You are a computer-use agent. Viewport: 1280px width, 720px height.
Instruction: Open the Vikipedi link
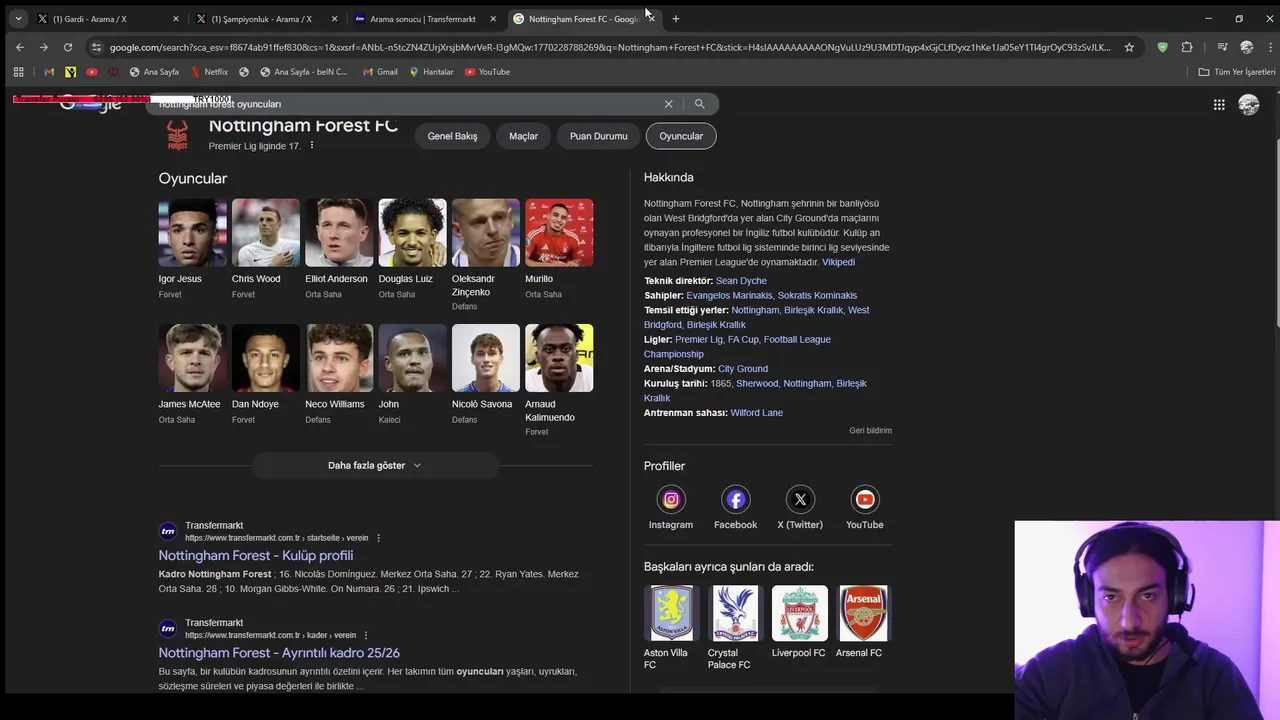pos(838,262)
